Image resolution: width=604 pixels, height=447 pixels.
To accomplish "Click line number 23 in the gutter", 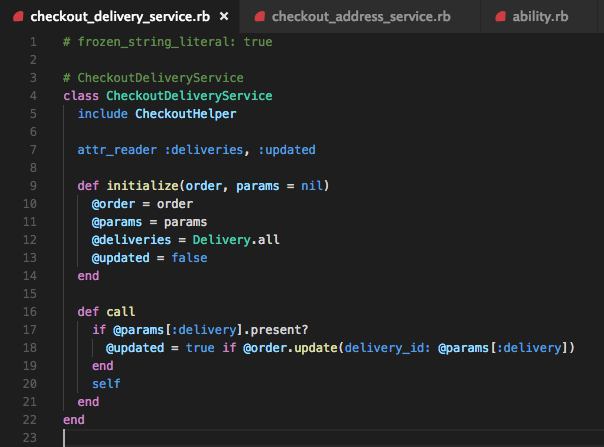I will point(30,438).
